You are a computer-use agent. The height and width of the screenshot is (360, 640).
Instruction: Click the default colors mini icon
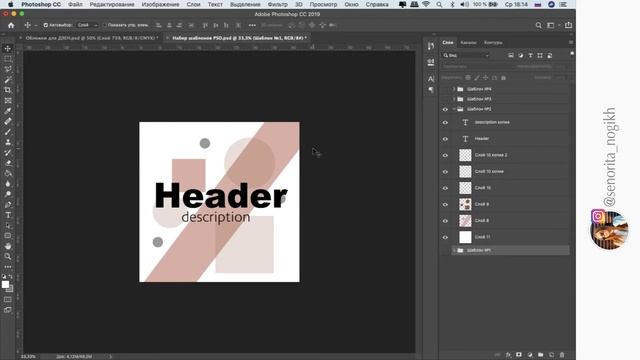coord(4,276)
